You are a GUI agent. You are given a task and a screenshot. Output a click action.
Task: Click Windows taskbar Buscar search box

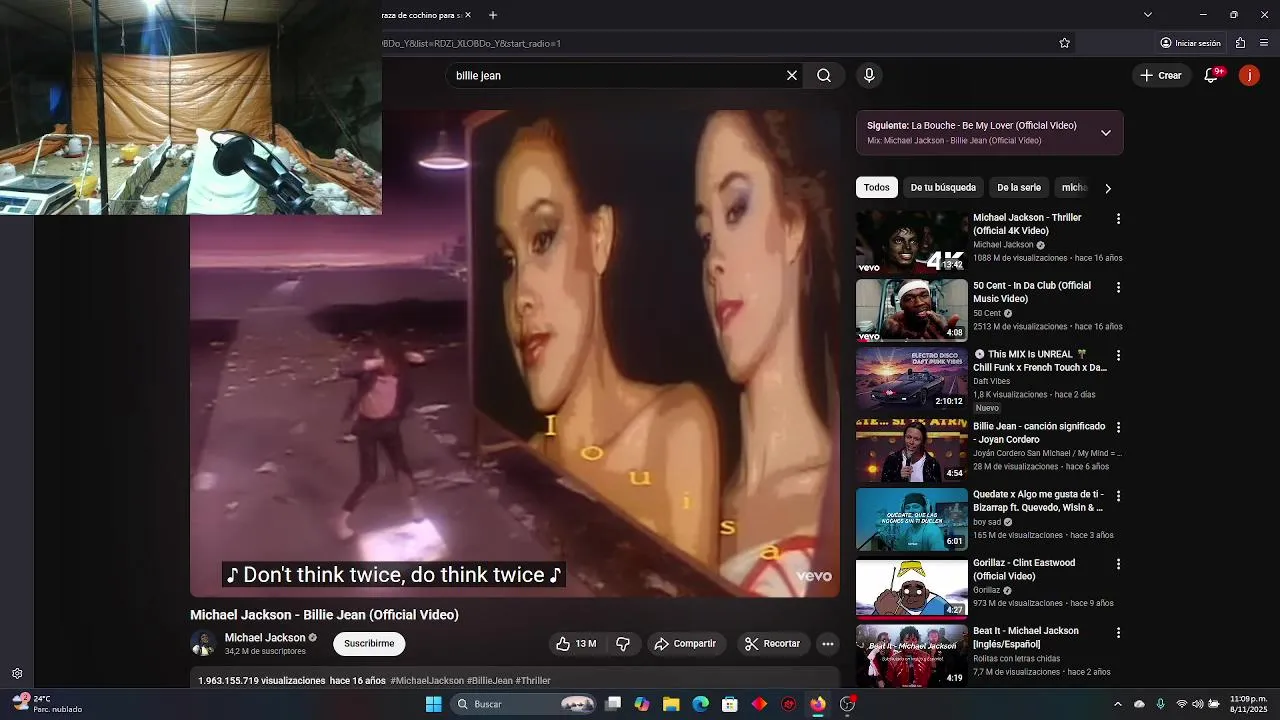[524, 704]
